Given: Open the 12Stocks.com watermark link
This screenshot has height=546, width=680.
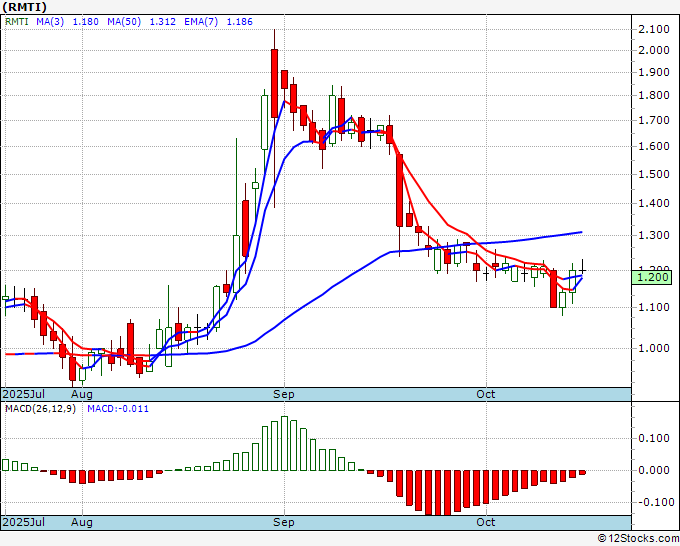Looking at the screenshot, I should point(637,538).
